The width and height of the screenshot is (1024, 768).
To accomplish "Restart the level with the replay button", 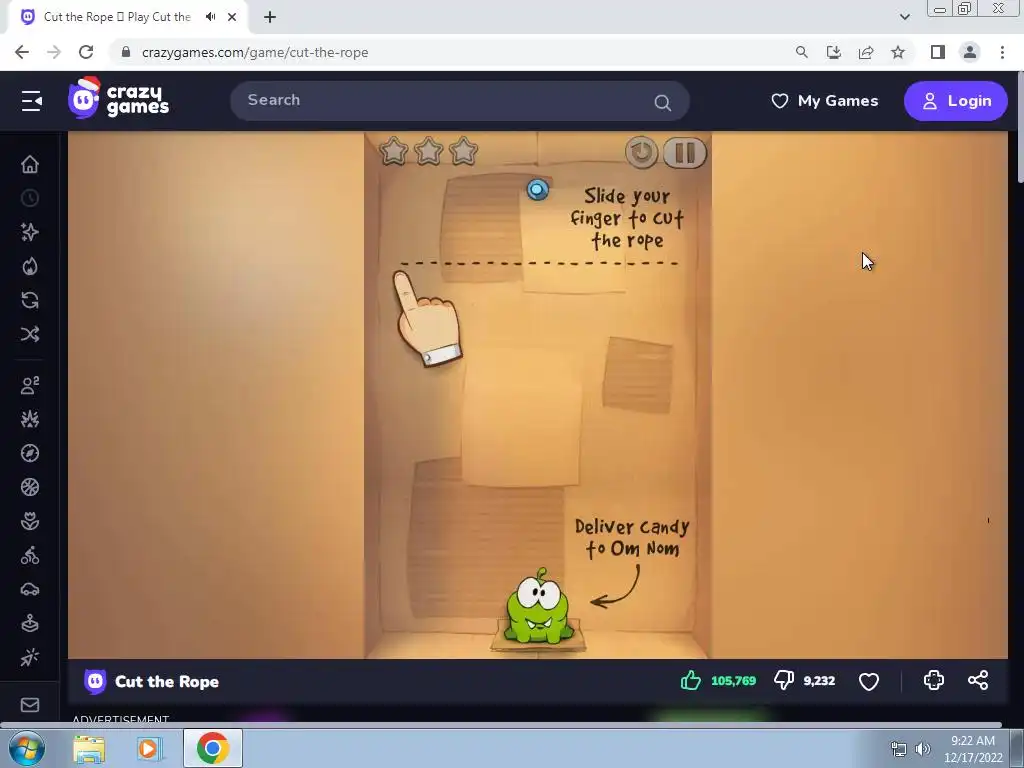I will pos(641,153).
